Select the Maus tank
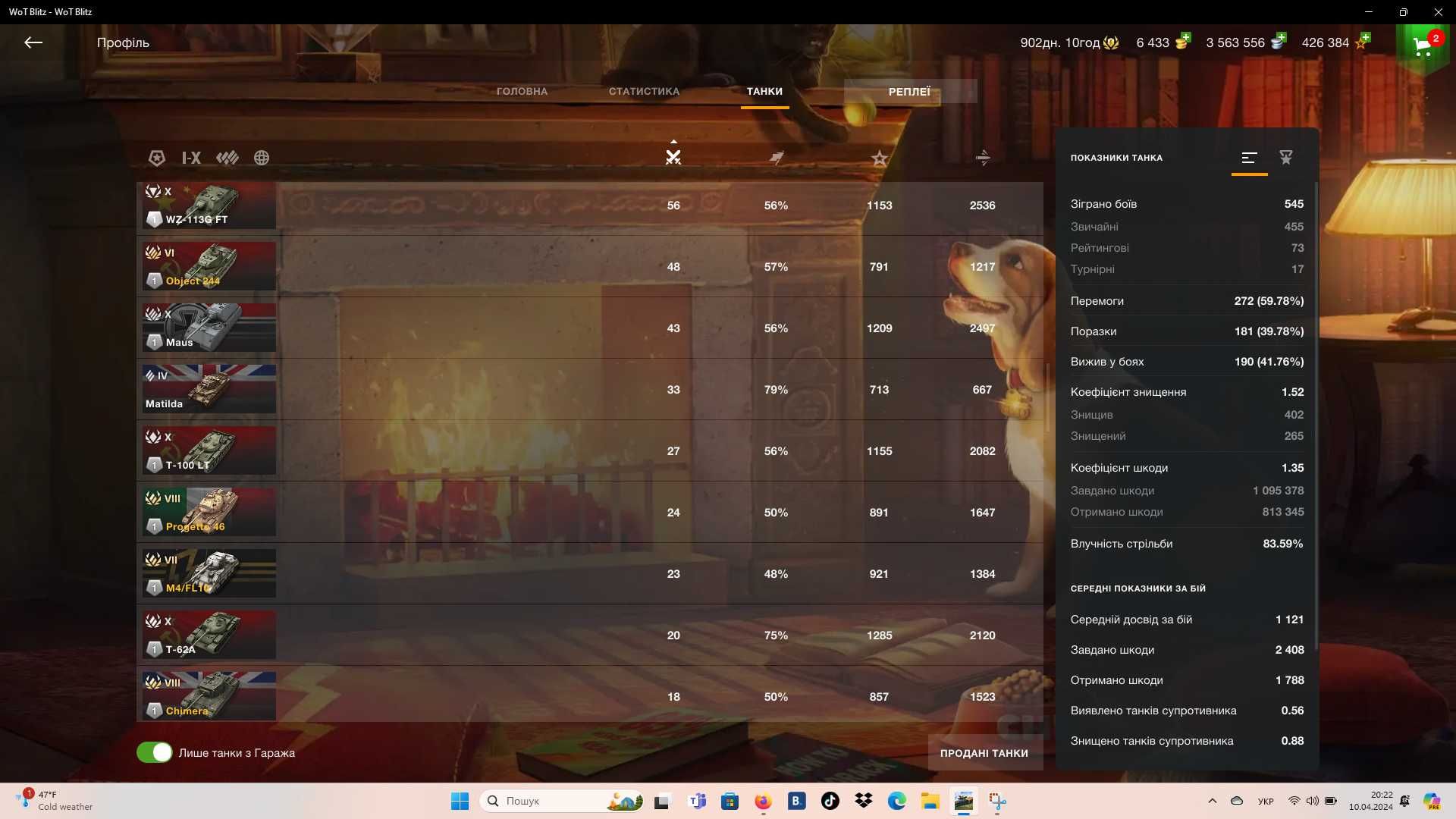The image size is (1456, 819). tap(589, 328)
